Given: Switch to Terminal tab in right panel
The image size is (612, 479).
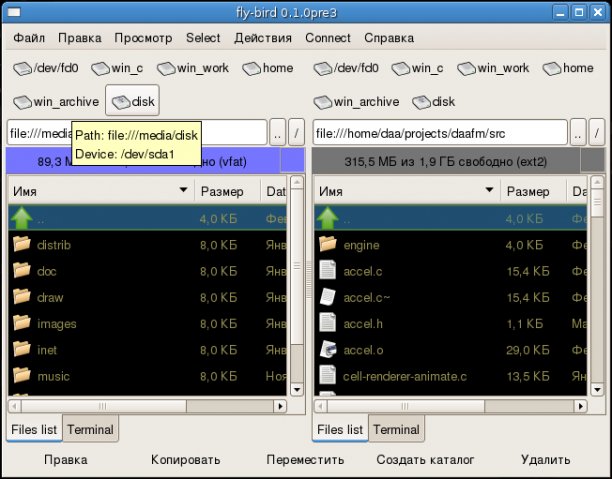Looking at the screenshot, I should coord(397,430).
